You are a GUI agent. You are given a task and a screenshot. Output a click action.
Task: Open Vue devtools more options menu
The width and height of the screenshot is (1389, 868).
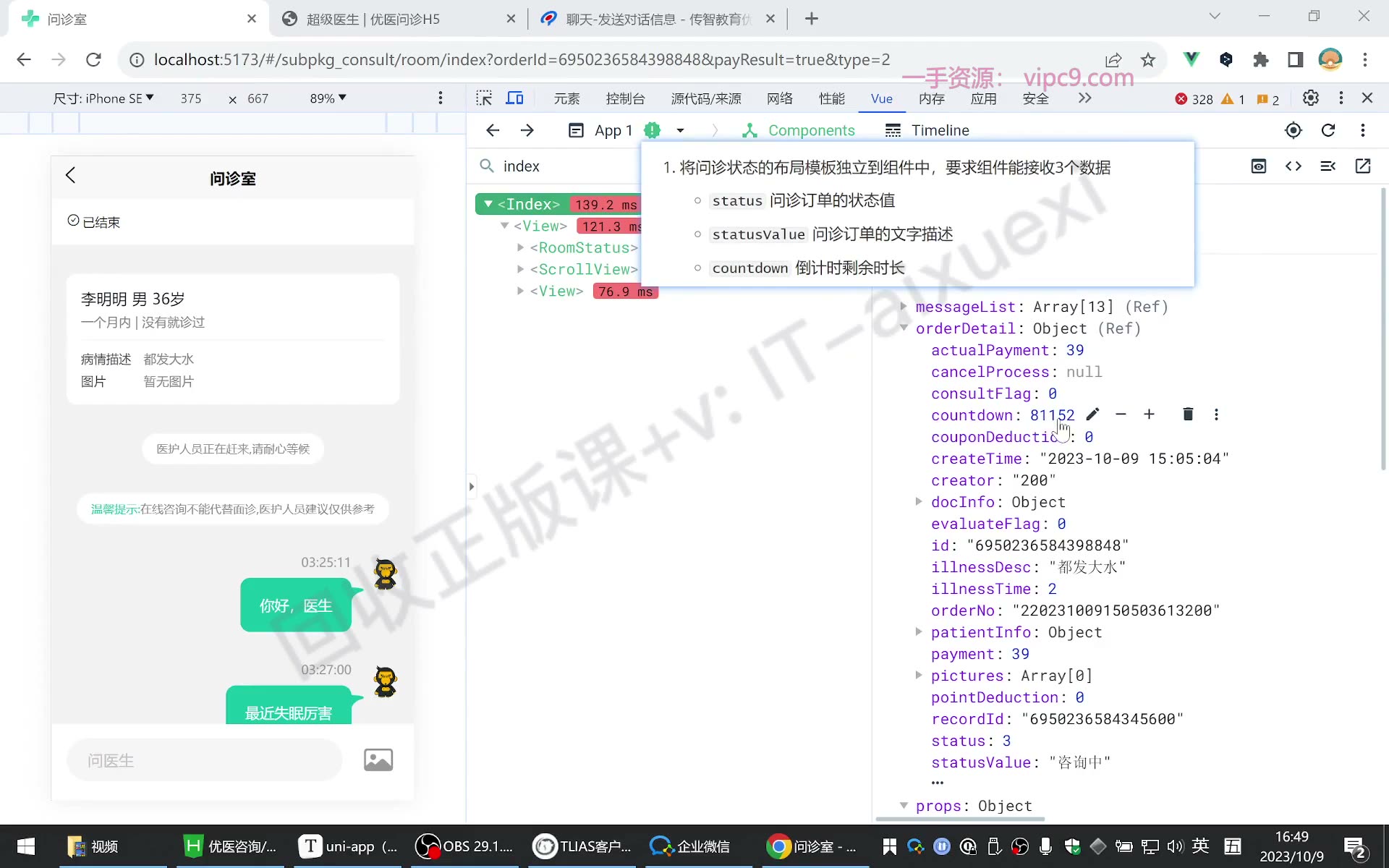(1363, 130)
